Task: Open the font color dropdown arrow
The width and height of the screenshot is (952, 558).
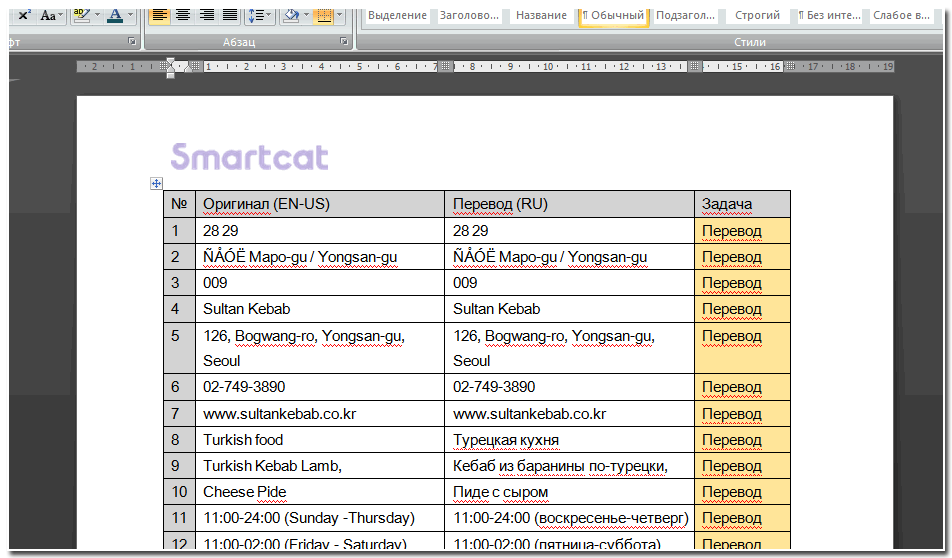Action: [x=132, y=15]
